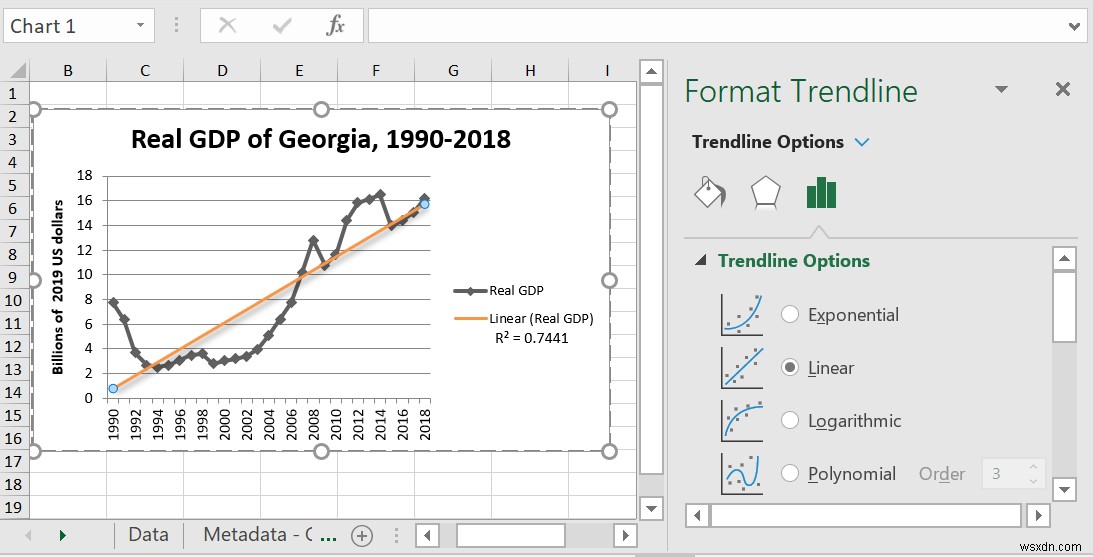This screenshot has height=557, width=1093.
Task: Select row 1 header
Action: point(13,93)
